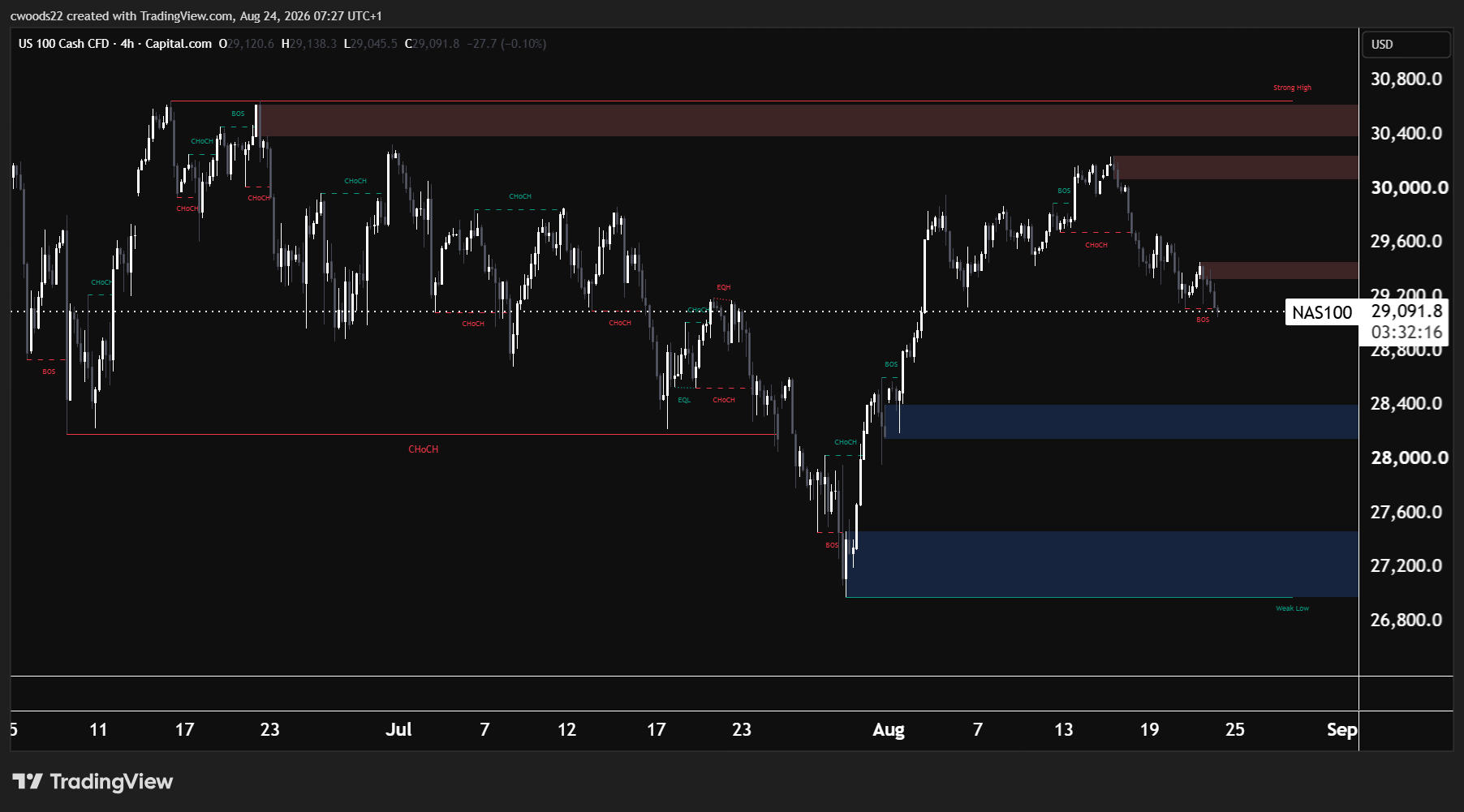
Task: Click the Strong High label
Action: (x=1292, y=88)
